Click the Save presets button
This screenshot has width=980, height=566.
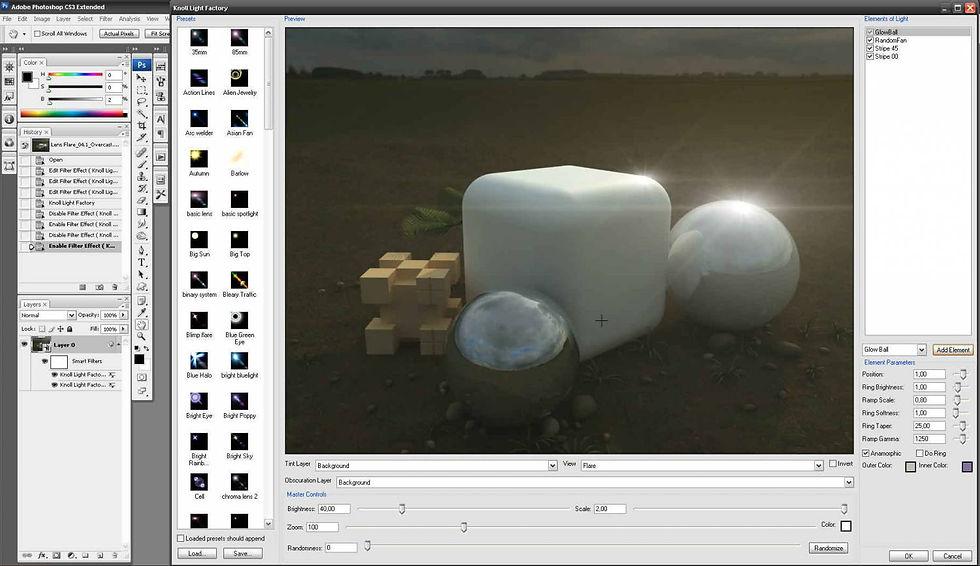pyautogui.click(x=242, y=554)
